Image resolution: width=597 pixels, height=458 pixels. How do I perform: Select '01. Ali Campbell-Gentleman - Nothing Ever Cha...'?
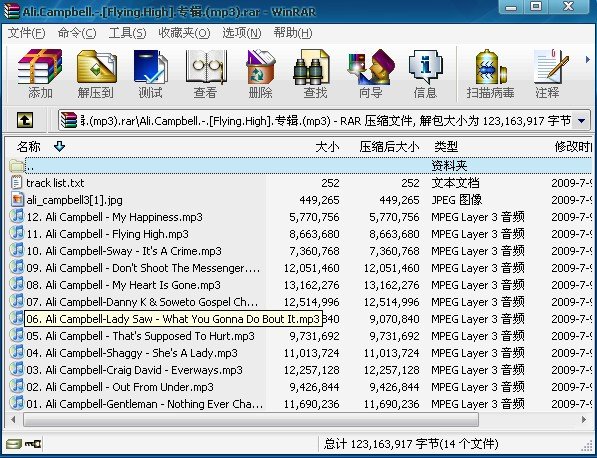(145, 404)
